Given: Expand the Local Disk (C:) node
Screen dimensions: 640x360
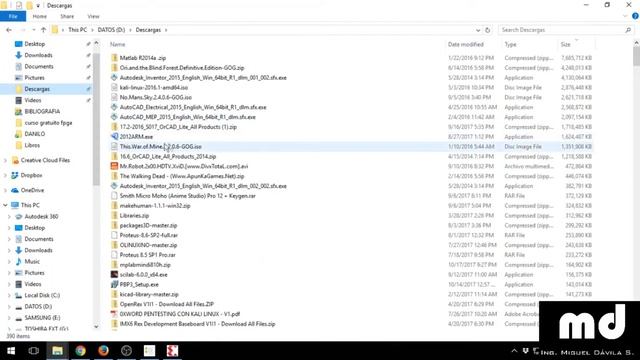Looking at the screenshot, I should (x=9, y=295).
